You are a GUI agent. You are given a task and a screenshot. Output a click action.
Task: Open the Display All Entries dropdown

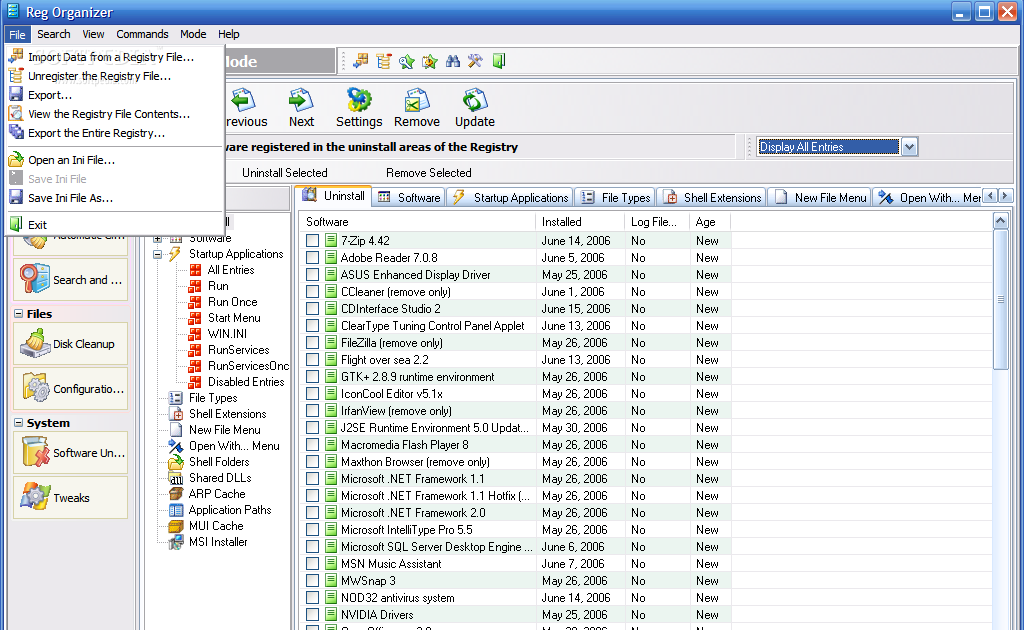click(x=909, y=147)
